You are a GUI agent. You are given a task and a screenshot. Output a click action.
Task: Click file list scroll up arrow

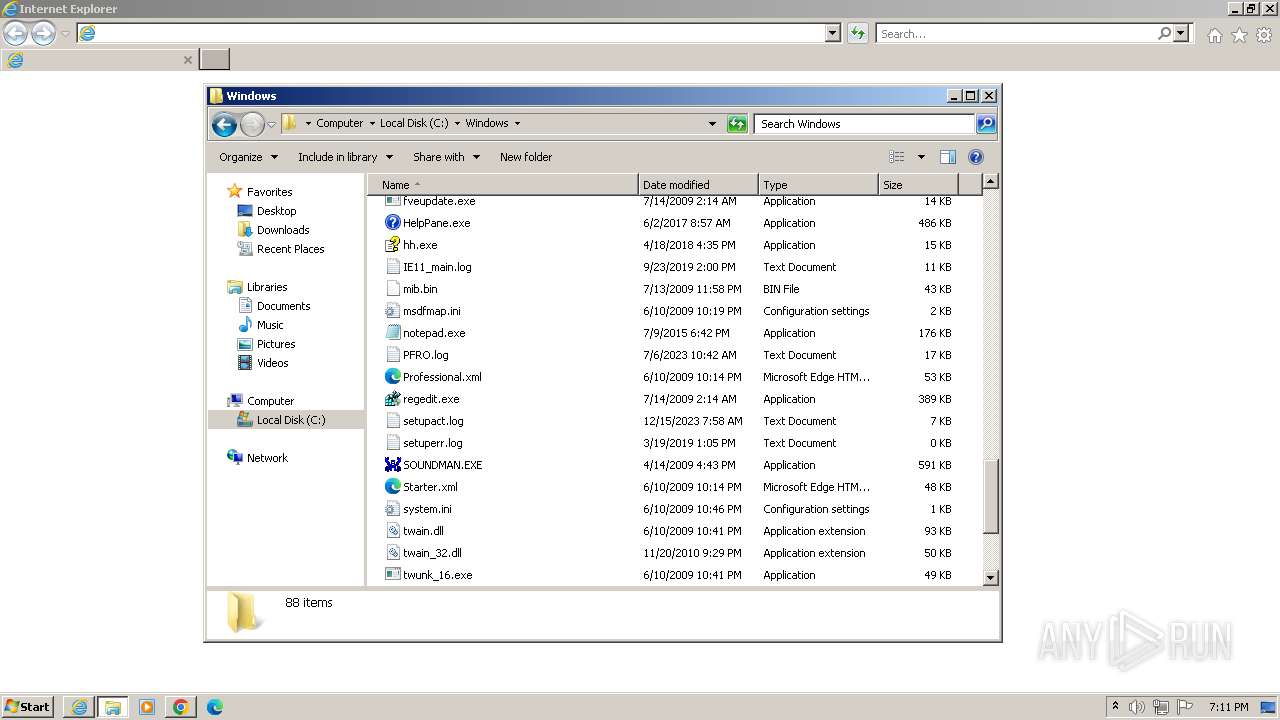point(990,181)
